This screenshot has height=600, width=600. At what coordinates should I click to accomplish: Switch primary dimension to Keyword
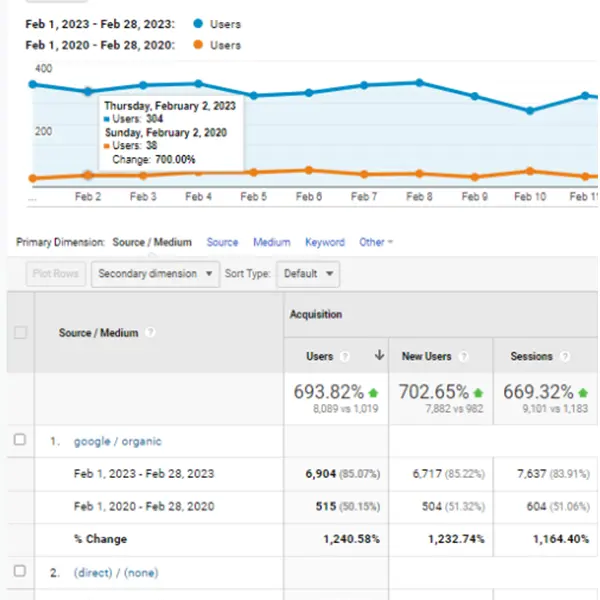pyautogui.click(x=325, y=242)
